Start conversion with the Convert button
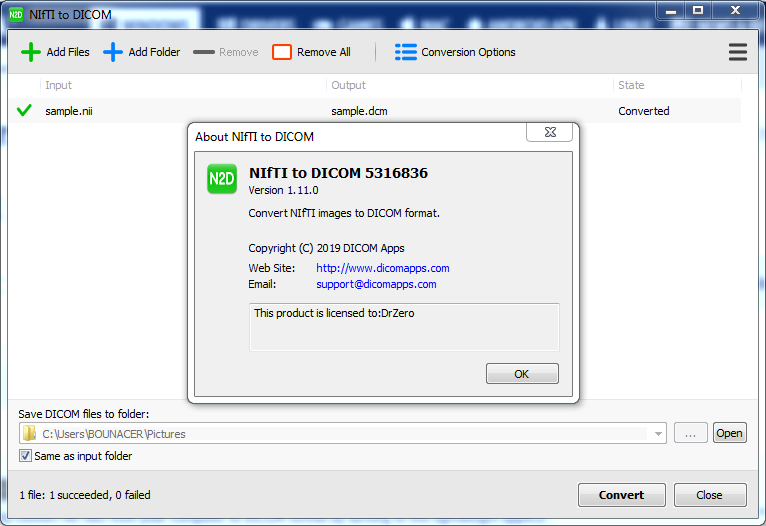 click(621, 495)
